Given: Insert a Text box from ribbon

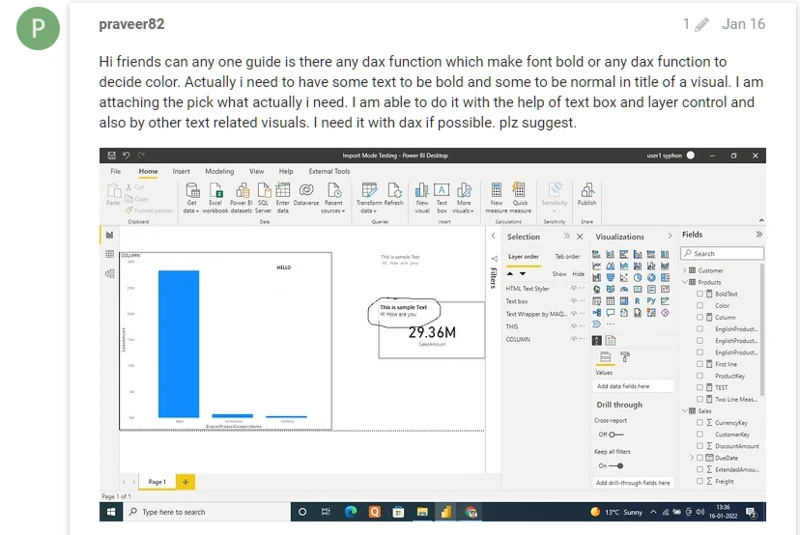Looking at the screenshot, I should coord(442,197).
